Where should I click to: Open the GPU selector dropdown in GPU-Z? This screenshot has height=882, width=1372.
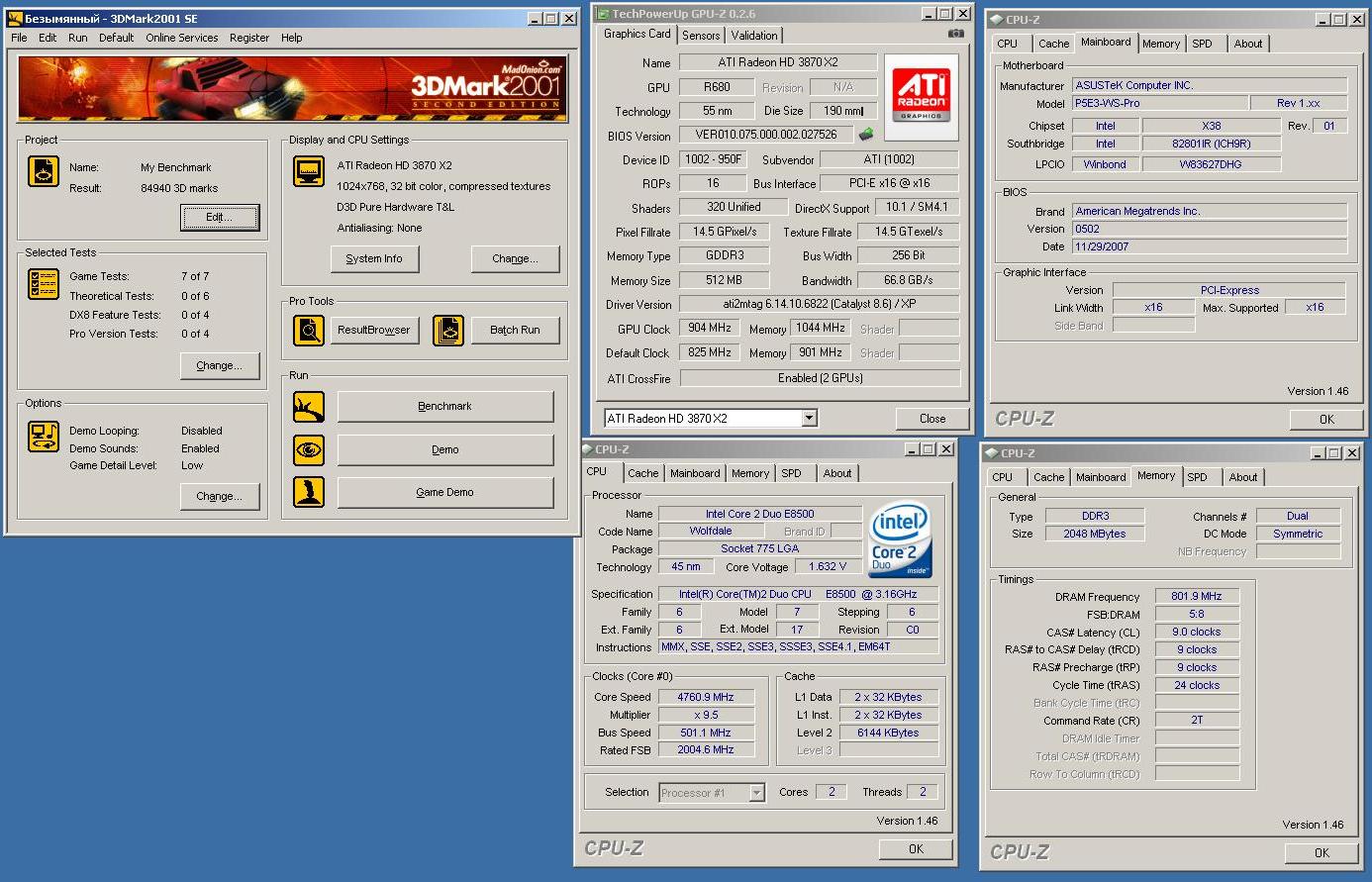[x=810, y=419]
